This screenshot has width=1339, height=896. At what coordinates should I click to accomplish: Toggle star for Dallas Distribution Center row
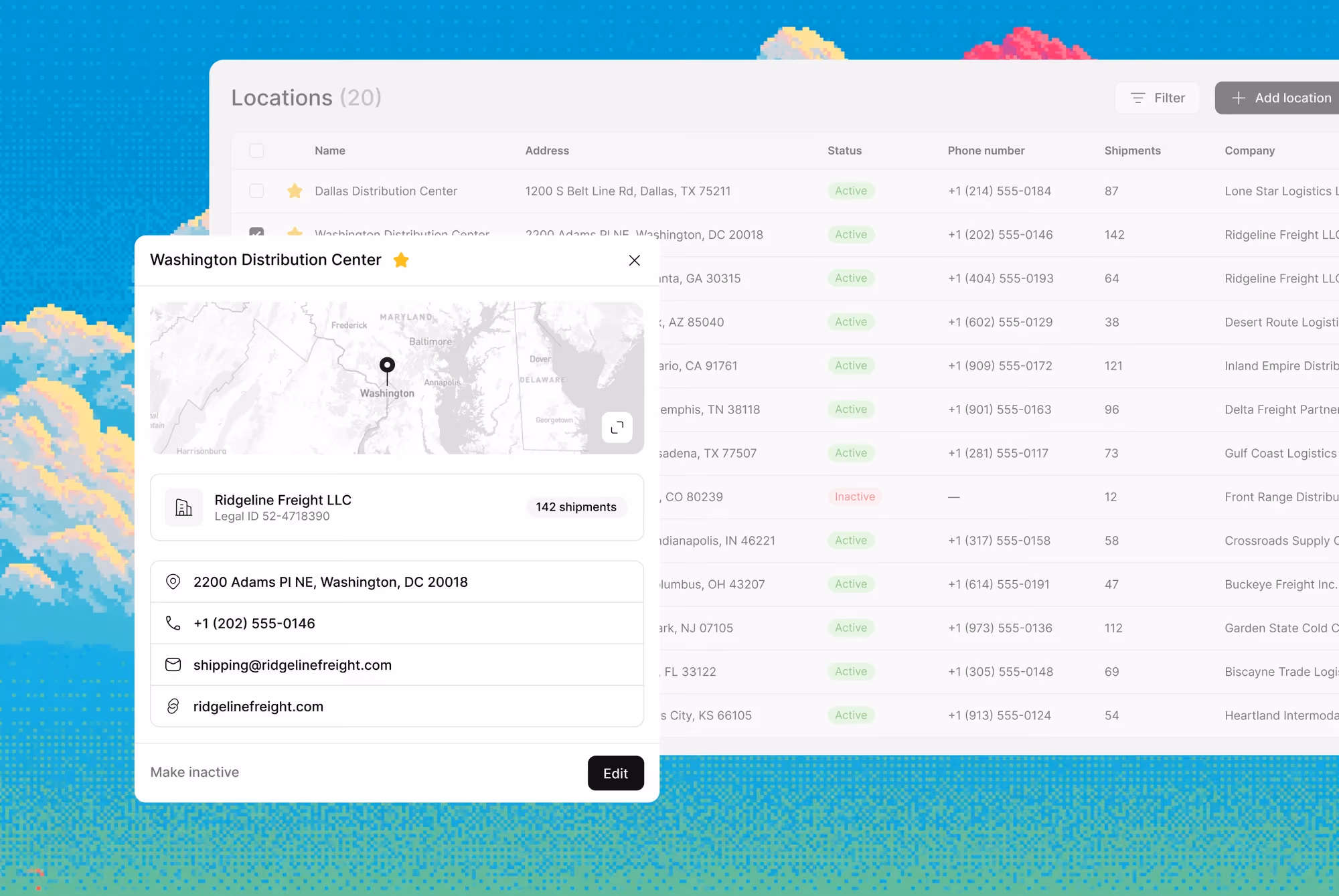coord(295,191)
